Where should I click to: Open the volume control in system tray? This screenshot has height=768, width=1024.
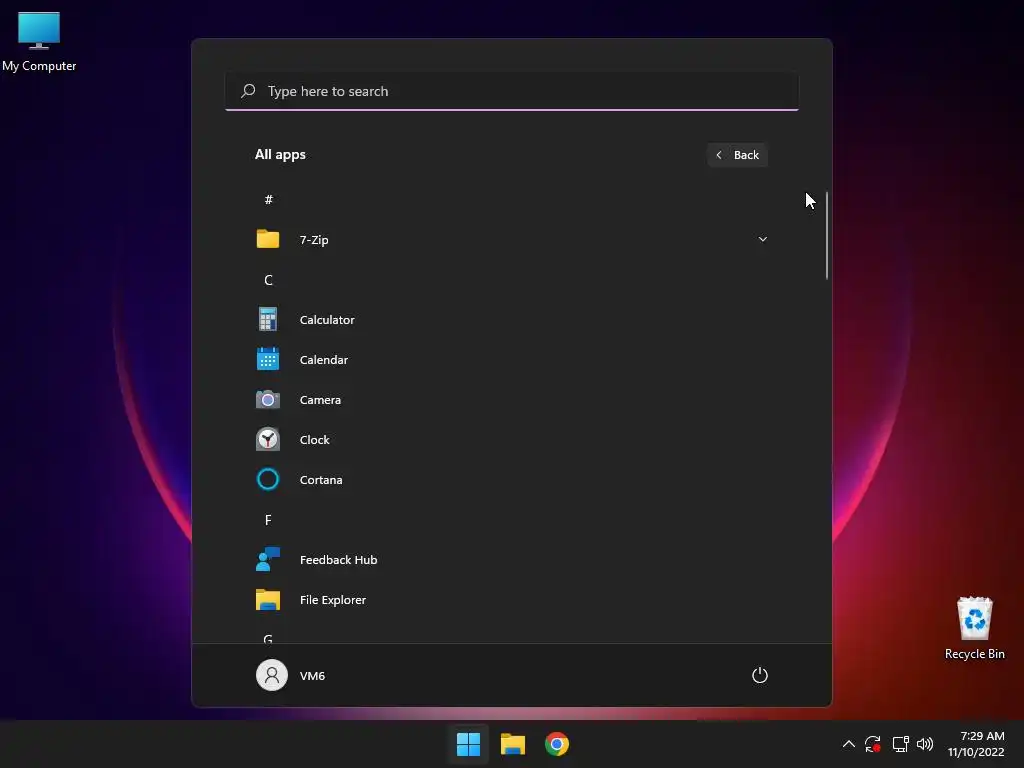coord(925,744)
